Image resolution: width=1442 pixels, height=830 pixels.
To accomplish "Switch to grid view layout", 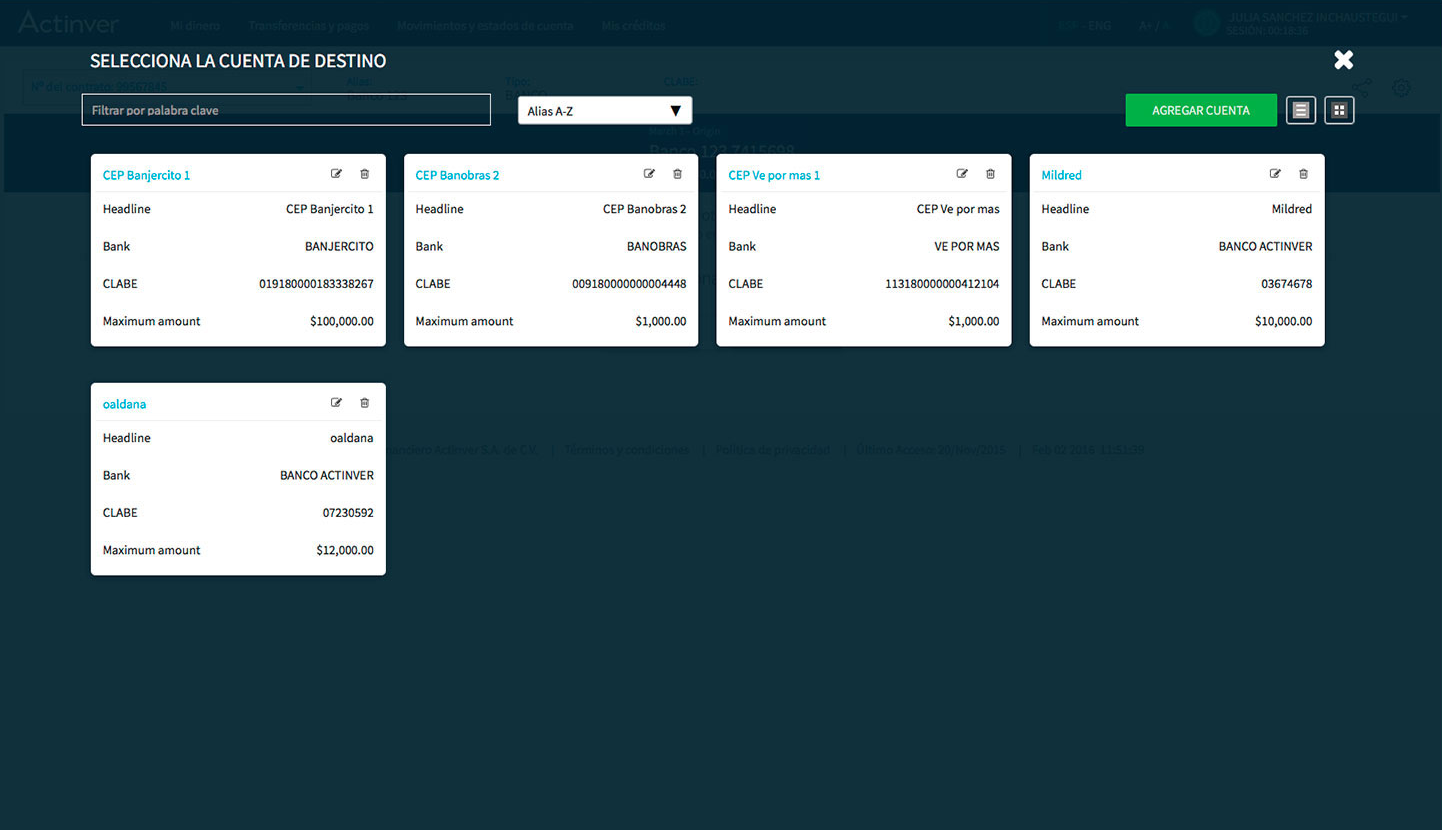I will 1339,110.
